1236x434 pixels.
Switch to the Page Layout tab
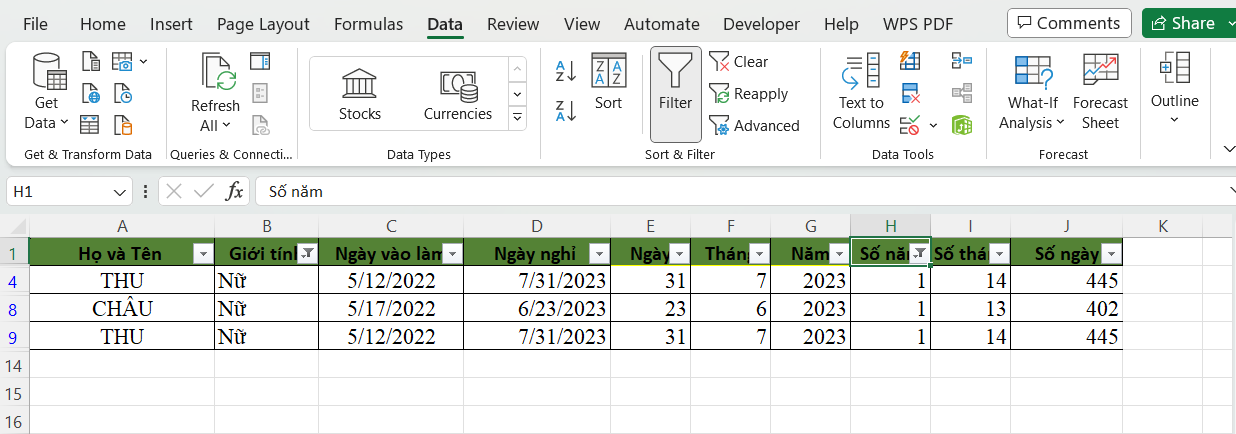point(263,24)
